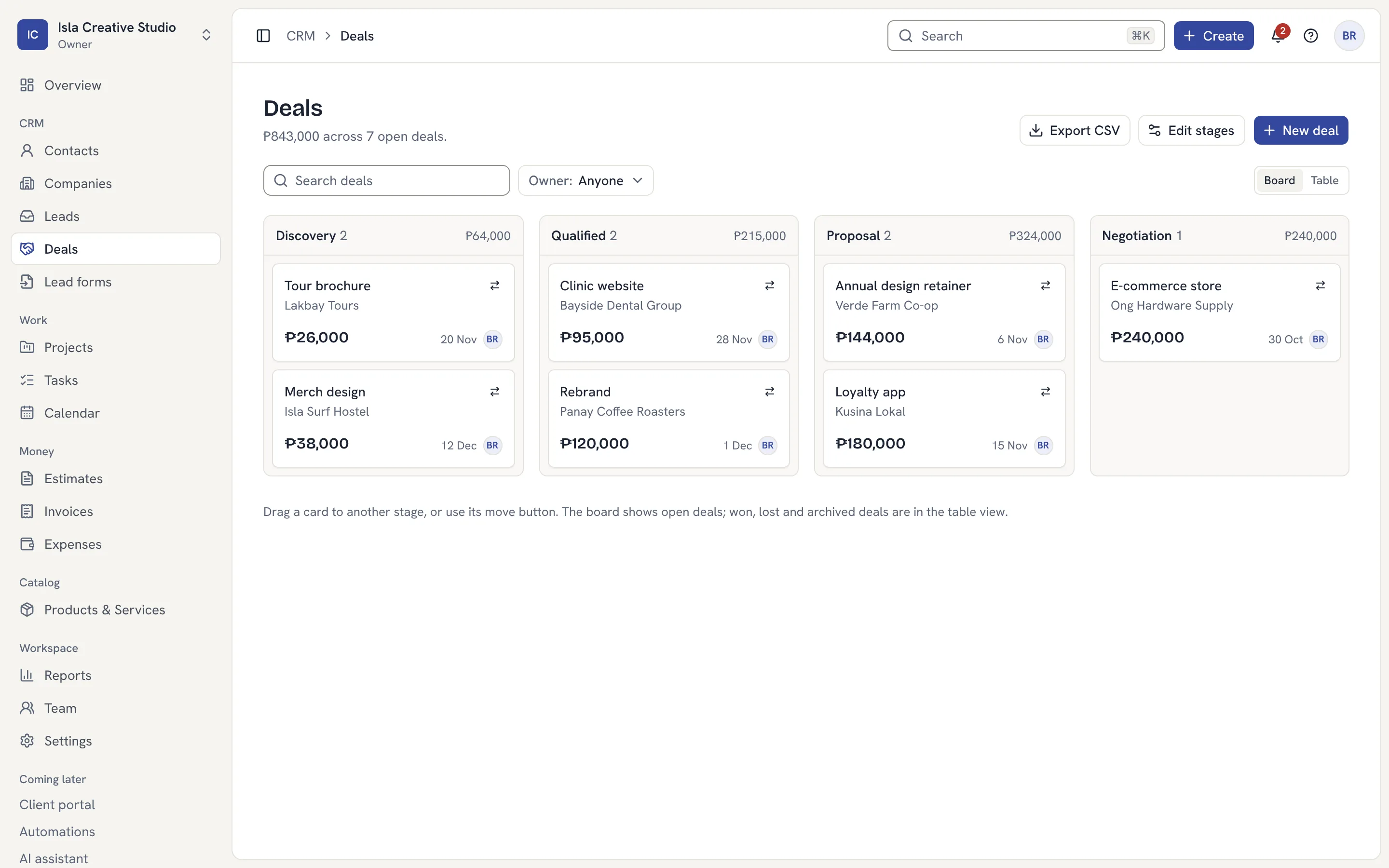Open the Owner: Anyone filter dropdown
Screen dimensions: 1389x868
(586, 181)
